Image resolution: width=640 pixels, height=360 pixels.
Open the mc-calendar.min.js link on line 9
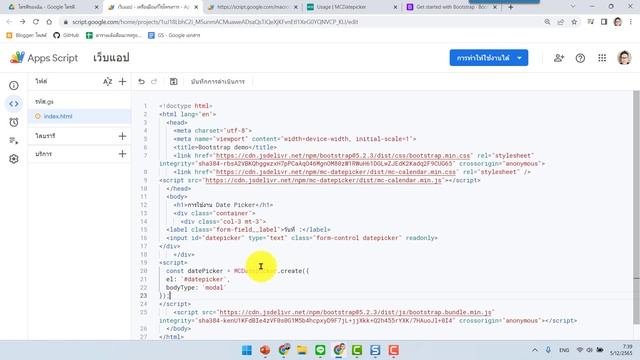coord(324,180)
